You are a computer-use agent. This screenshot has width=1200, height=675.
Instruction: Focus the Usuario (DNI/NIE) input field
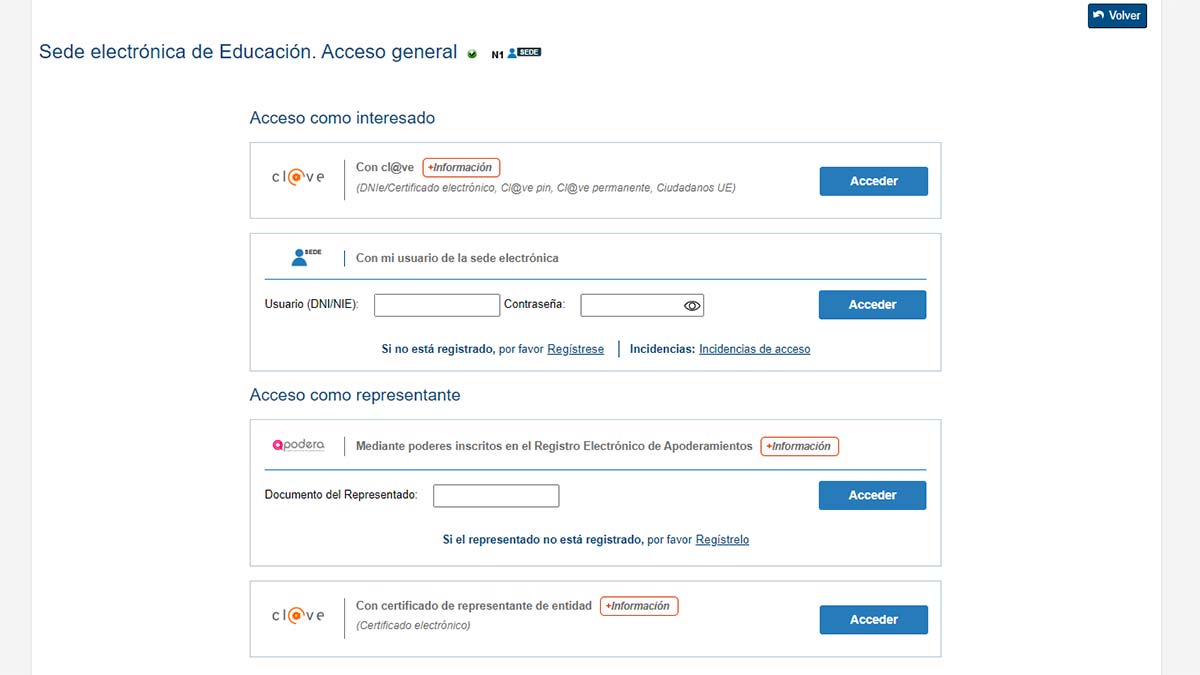[x=436, y=305]
